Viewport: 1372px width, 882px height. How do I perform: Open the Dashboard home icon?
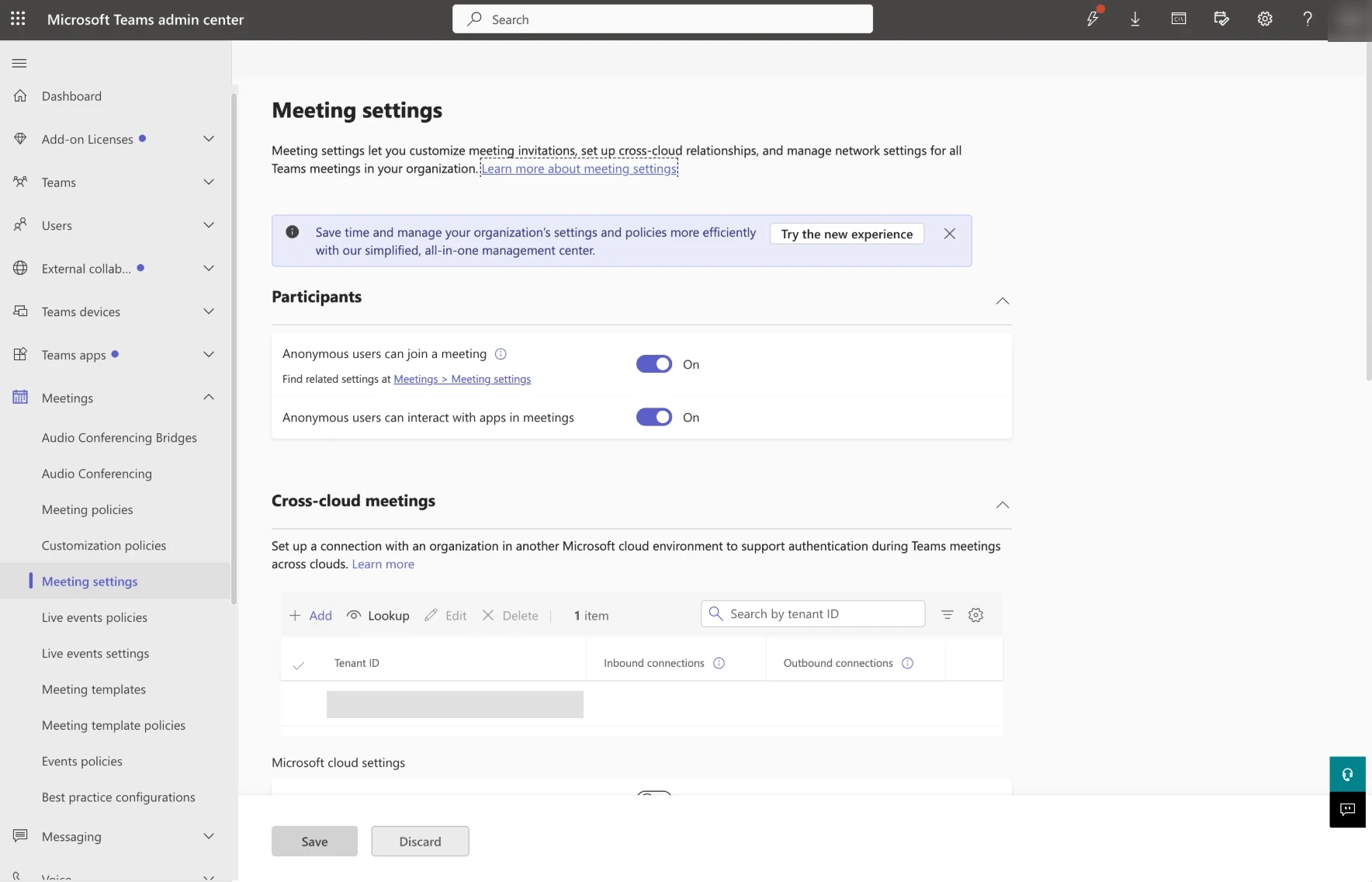[x=20, y=95]
